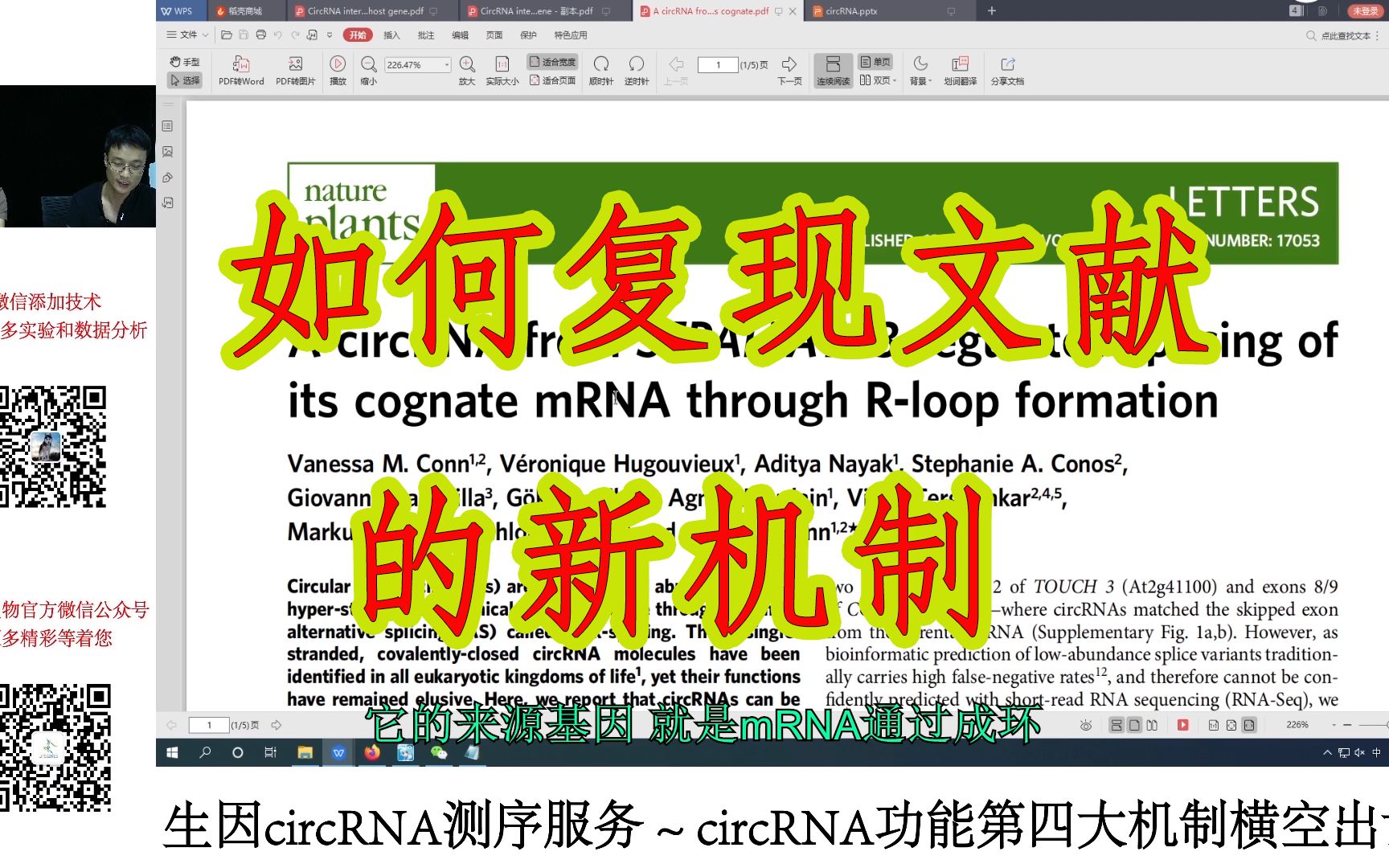The width and height of the screenshot is (1389, 868).
Task: Toggle continuous reading (连续阅读)
Action: pyautogui.click(x=833, y=71)
